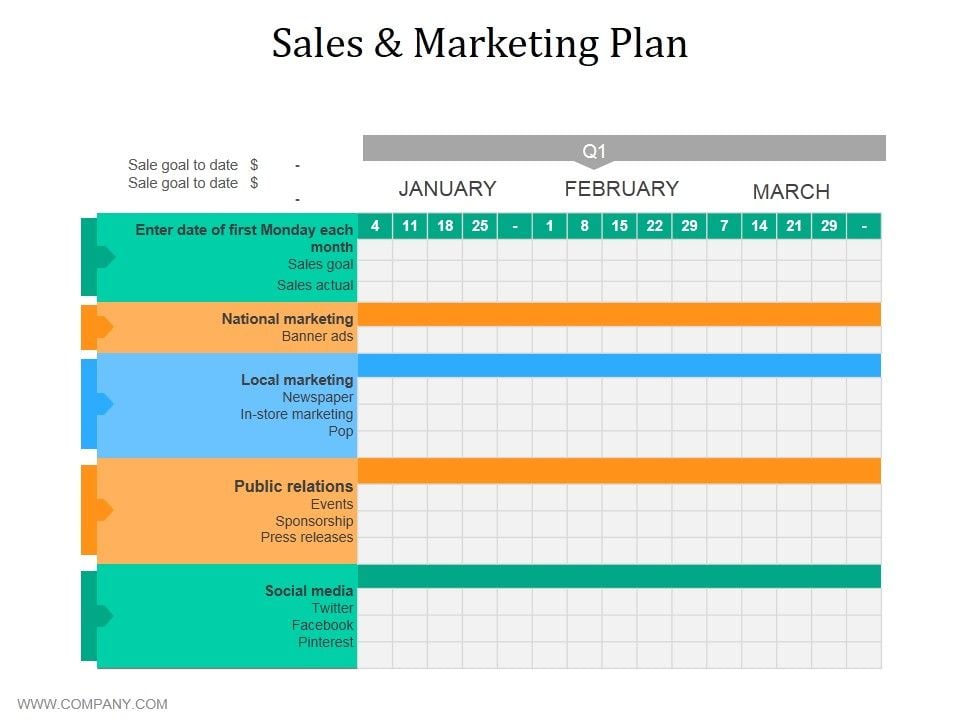Select the JANUARY month heading
The image size is (960, 720).
448,189
